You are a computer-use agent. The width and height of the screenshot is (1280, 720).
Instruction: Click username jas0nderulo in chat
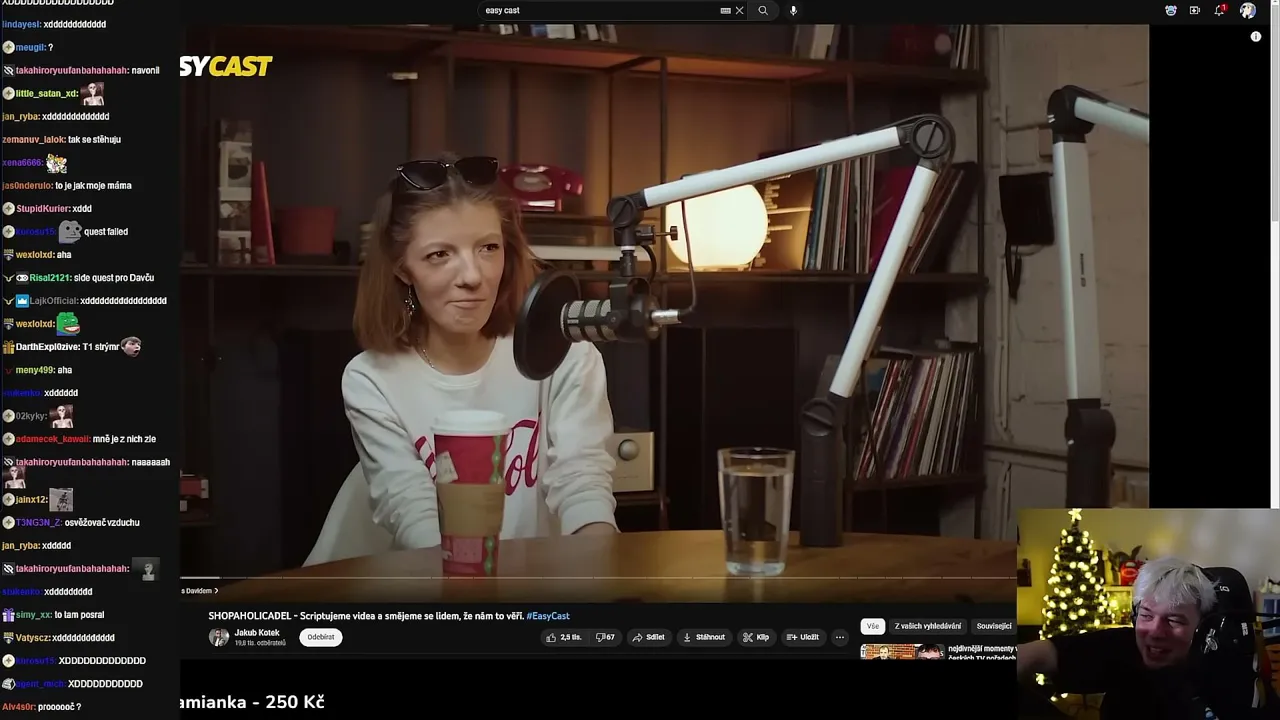coord(27,186)
